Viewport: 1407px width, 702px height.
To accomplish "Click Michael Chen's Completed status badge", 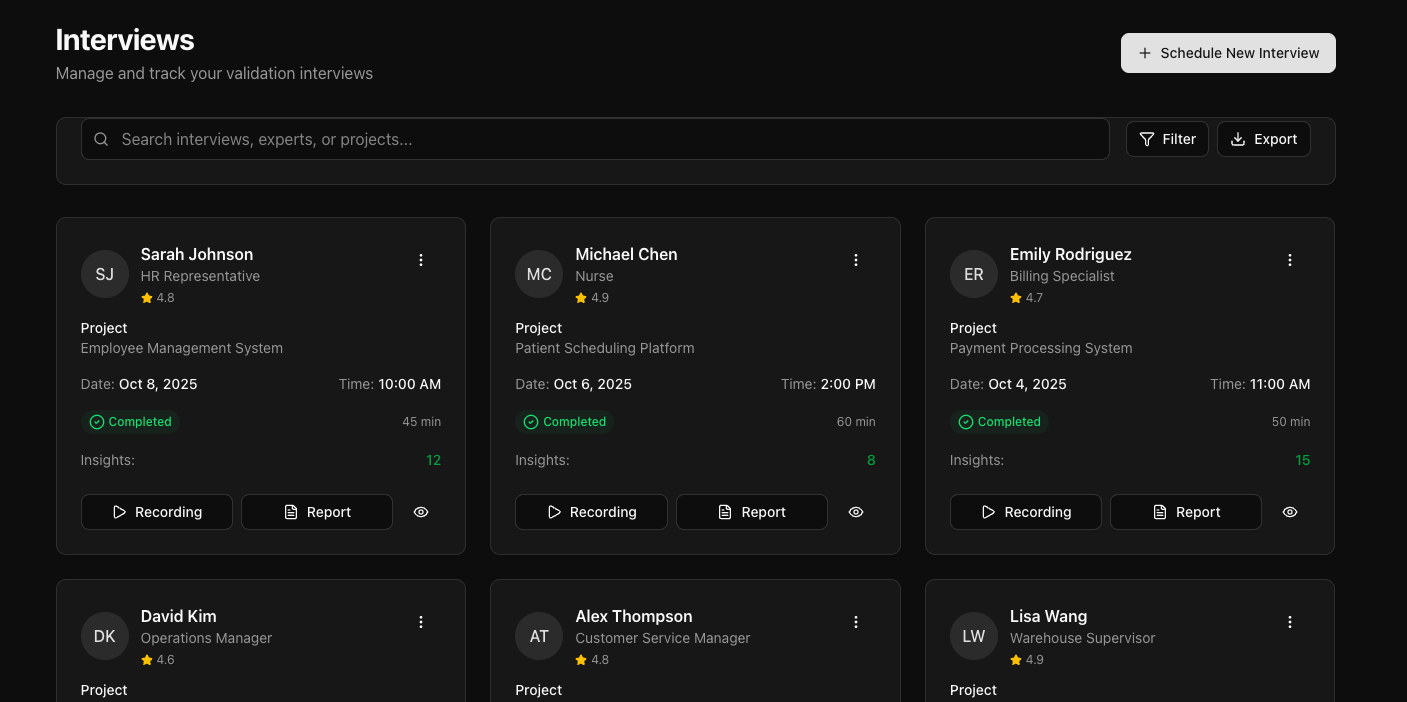I will (565, 422).
